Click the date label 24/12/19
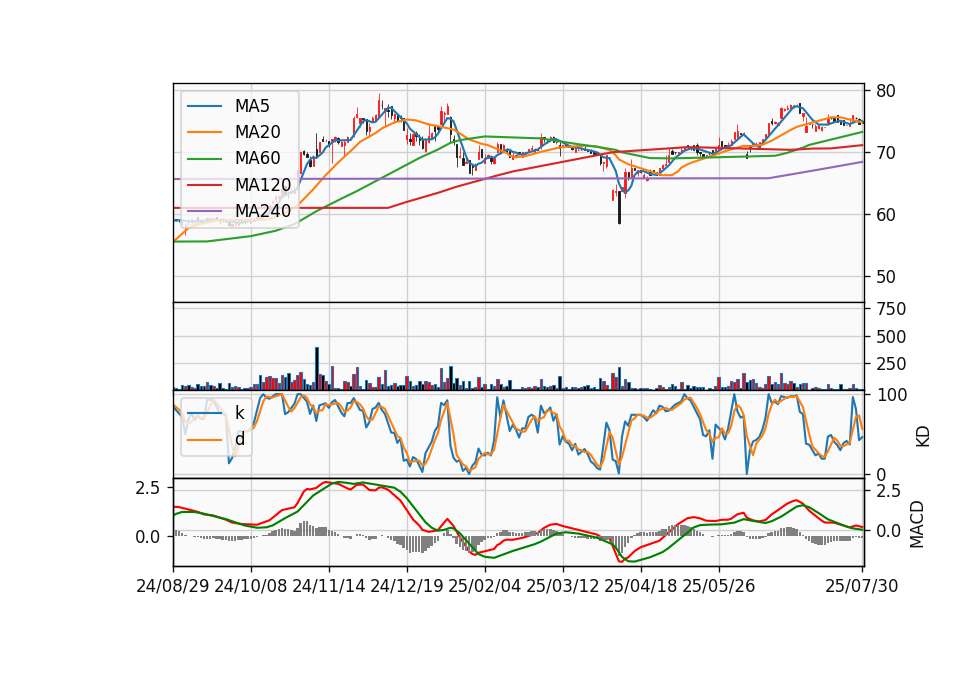The width and height of the screenshot is (960, 690). point(407,586)
